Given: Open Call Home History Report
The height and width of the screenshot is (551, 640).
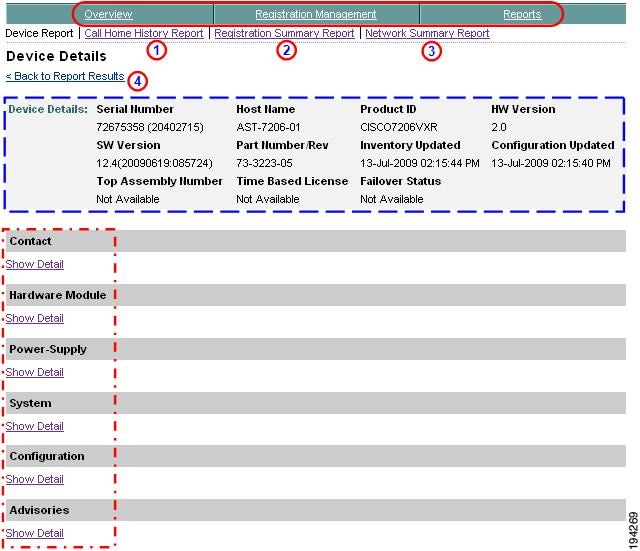Looking at the screenshot, I should (144, 33).
